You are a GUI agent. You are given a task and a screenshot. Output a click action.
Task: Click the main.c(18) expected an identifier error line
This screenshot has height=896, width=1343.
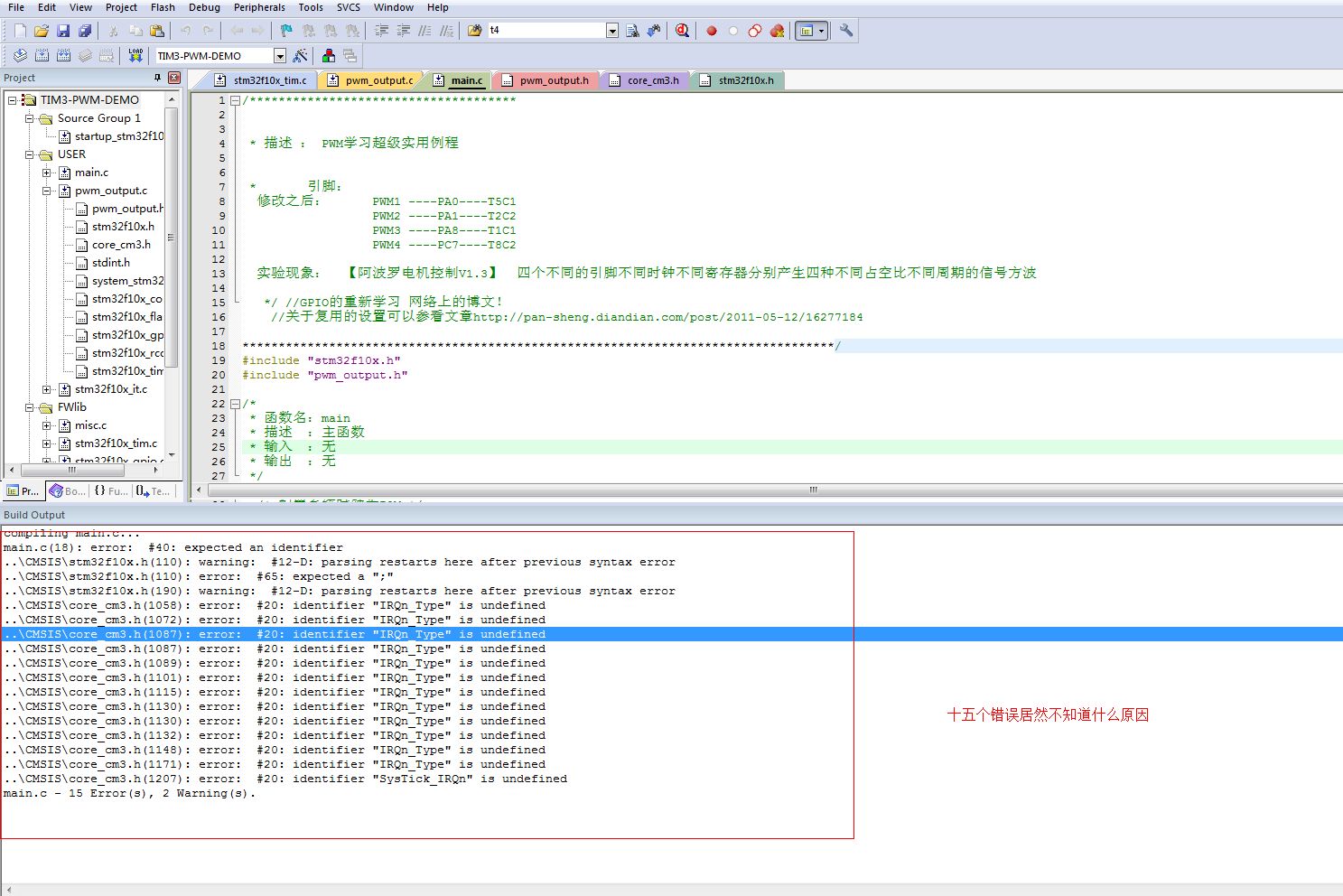point(173,547)
